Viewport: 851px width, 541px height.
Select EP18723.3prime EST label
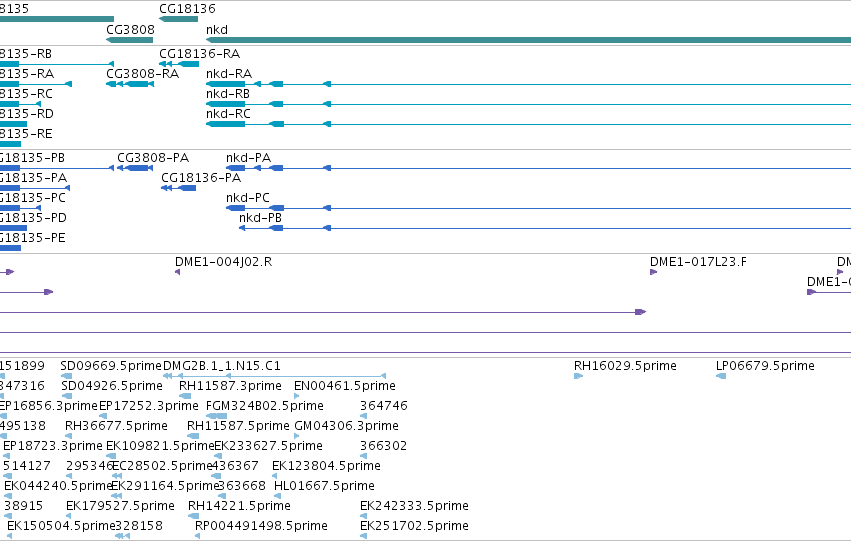53,447
